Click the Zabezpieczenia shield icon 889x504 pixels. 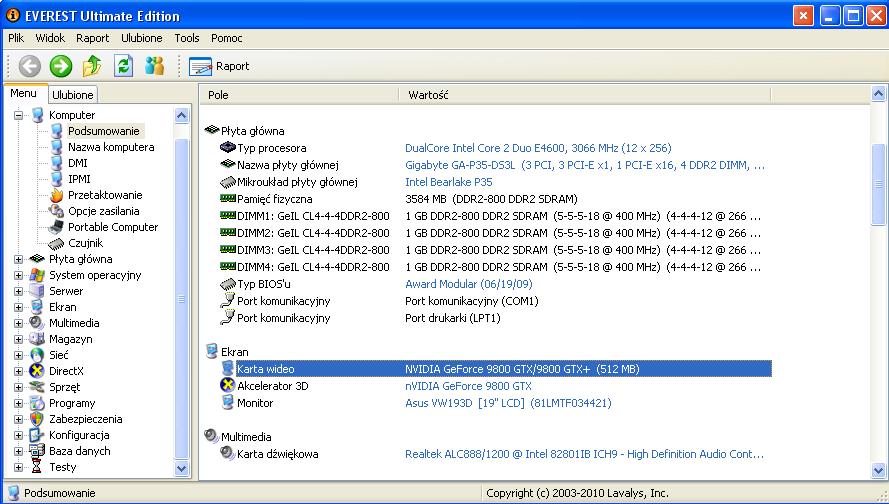tap(37, 419)
